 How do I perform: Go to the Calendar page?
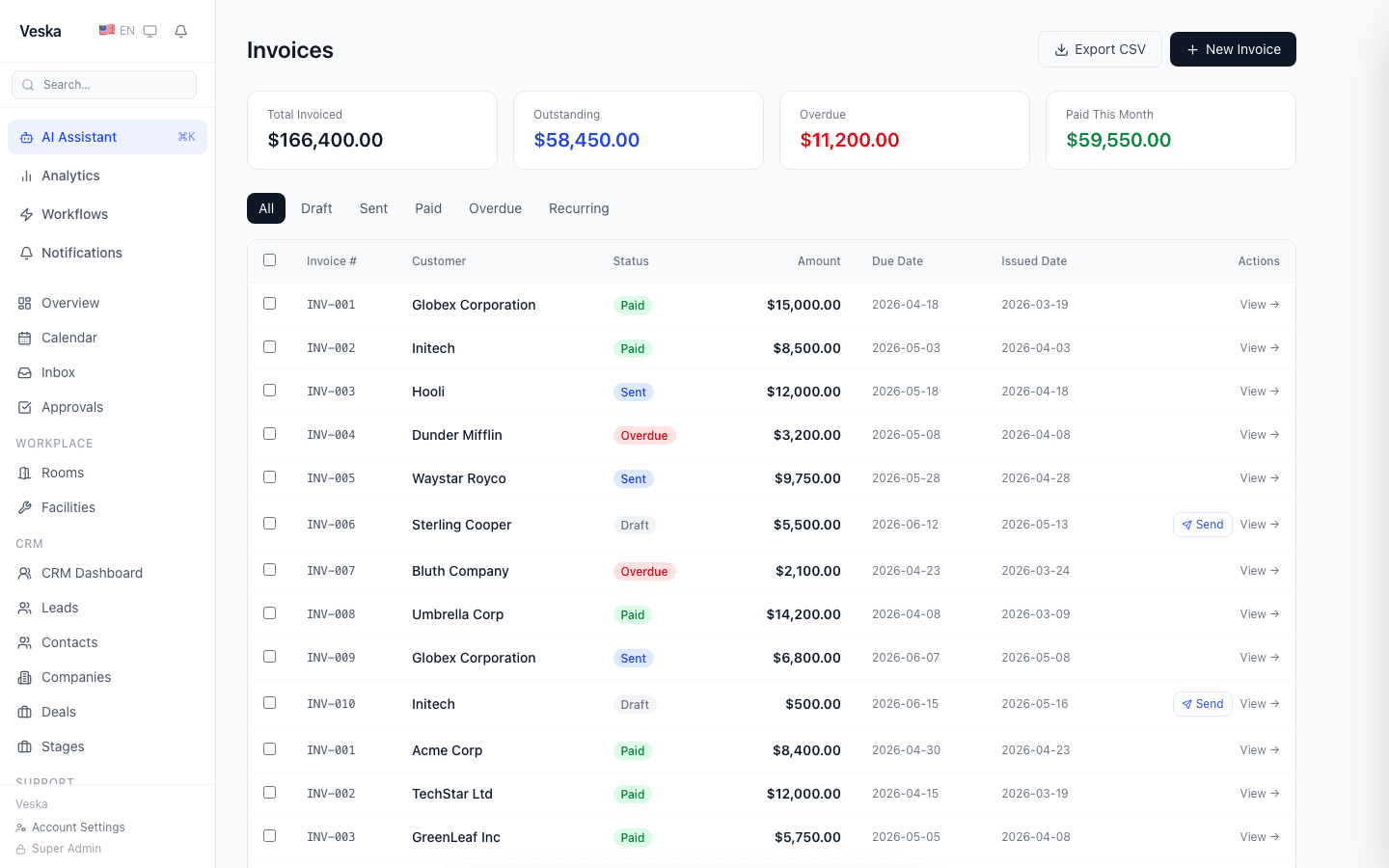[107, 338]
